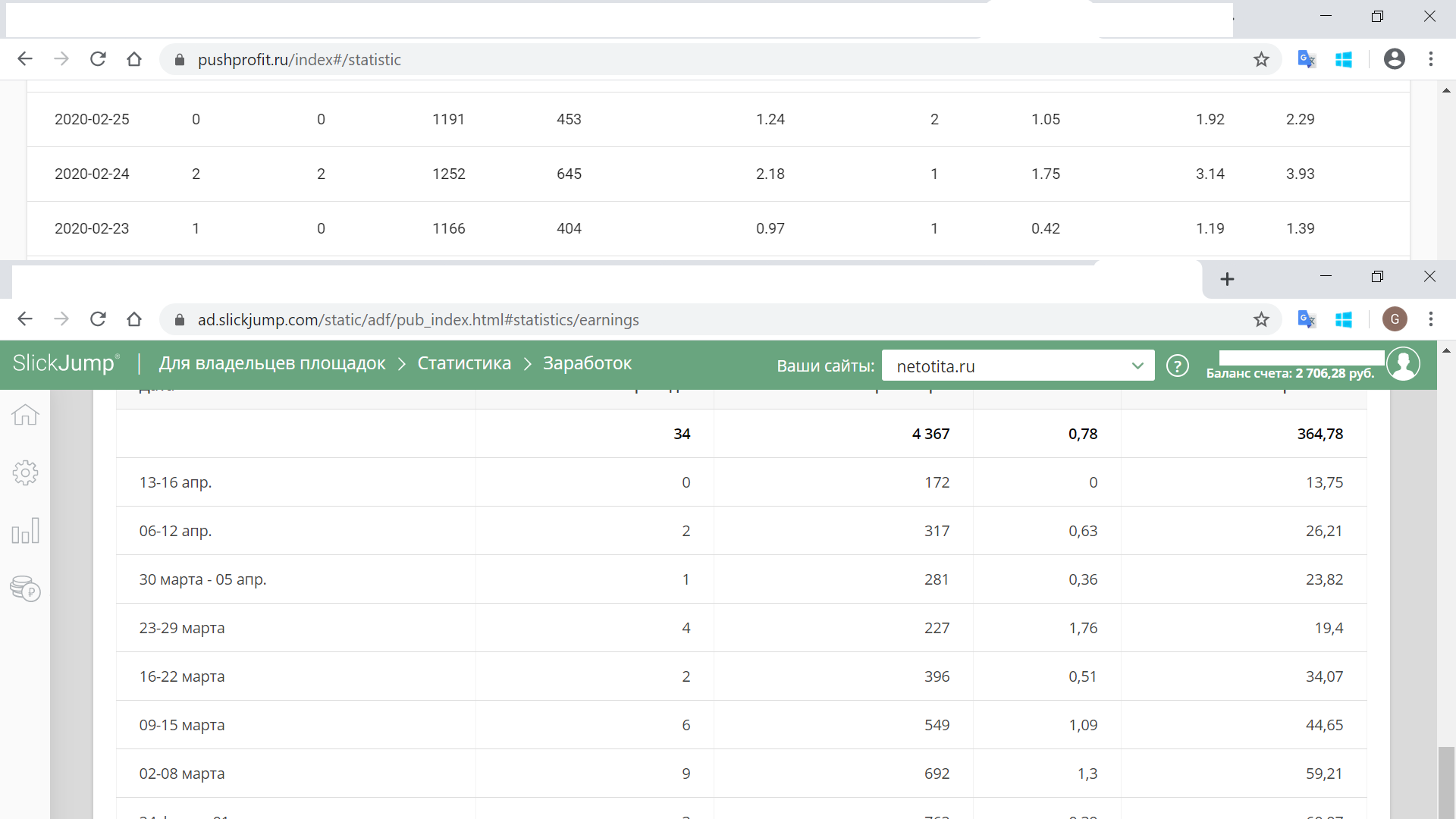Bookmark the slickjump page with star icon

point(1261,320)
